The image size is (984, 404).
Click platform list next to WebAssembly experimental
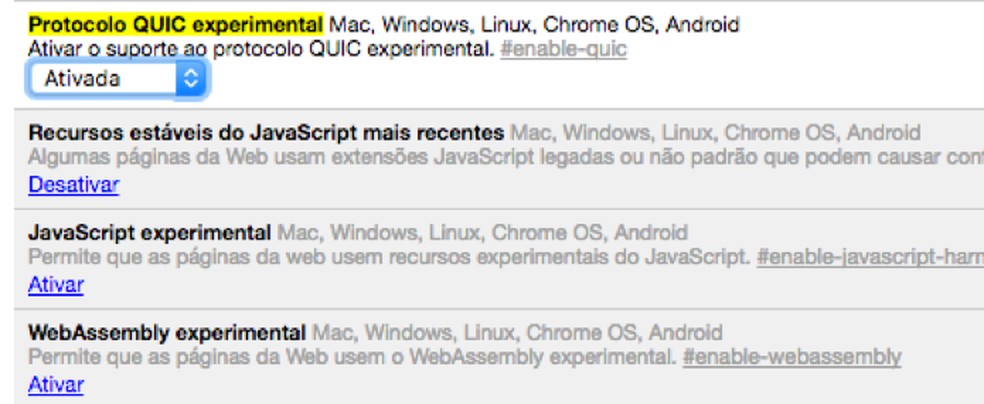[x=515, y=333]
